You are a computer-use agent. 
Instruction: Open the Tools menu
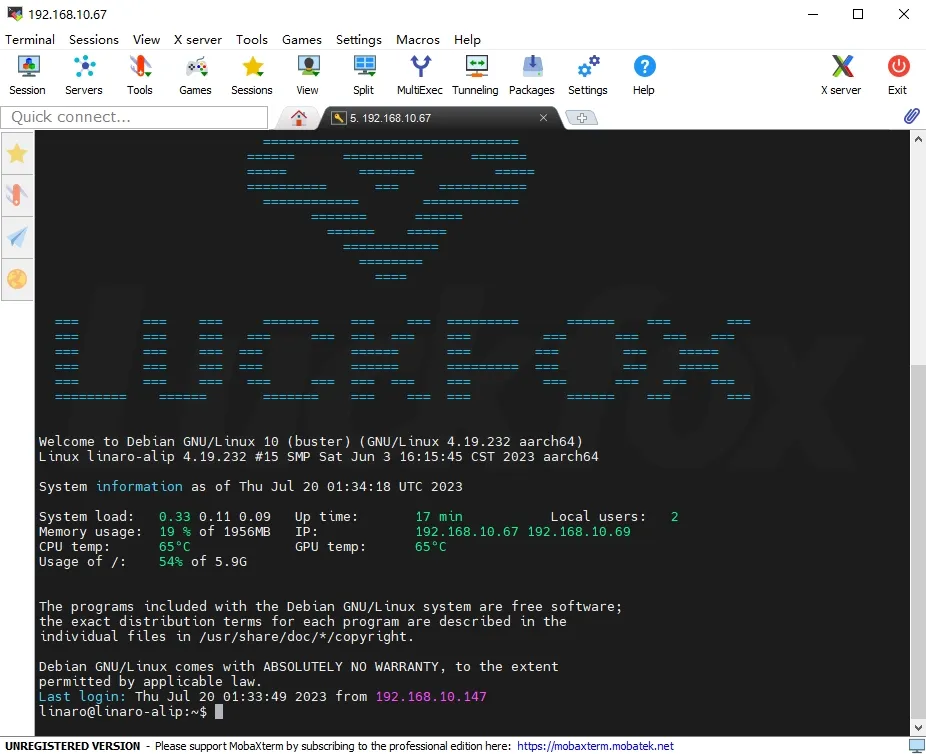point(252,40)
